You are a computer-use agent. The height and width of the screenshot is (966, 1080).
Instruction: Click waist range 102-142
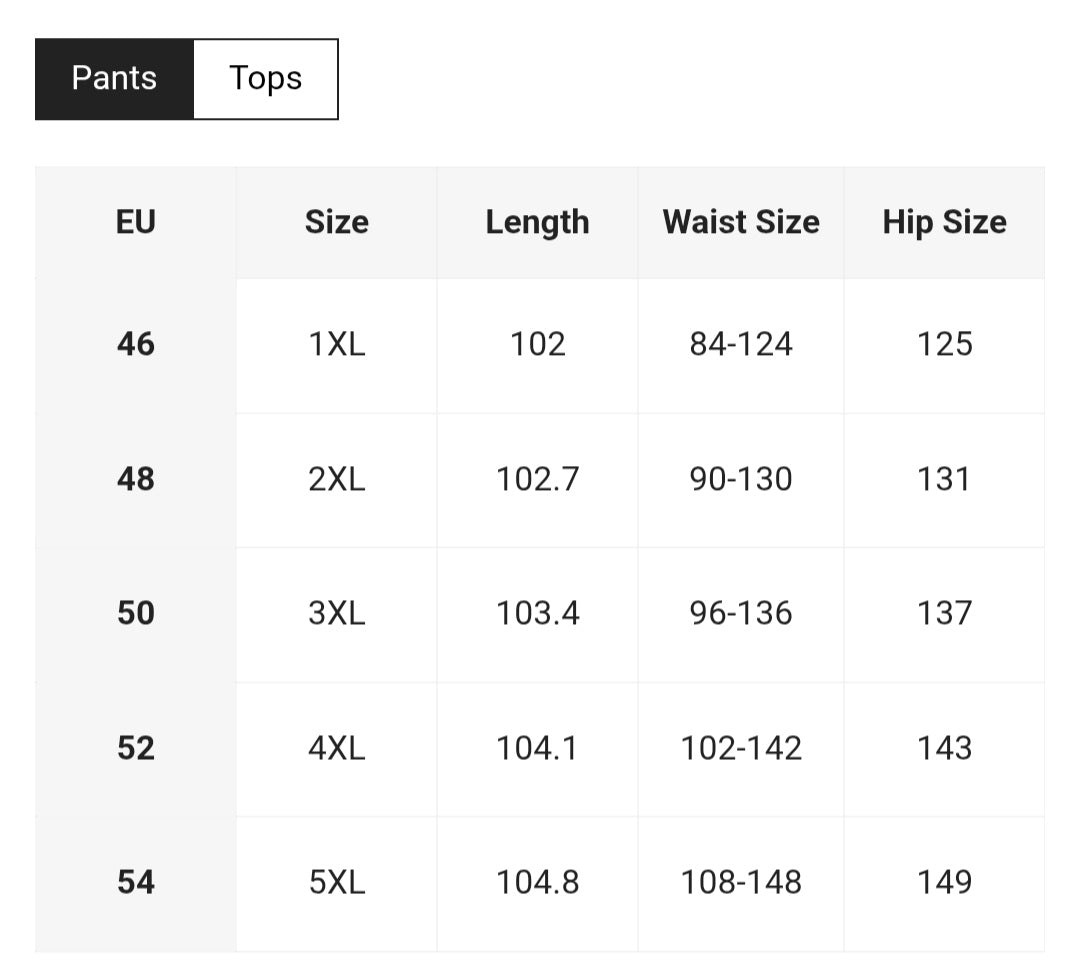(741, 748)
